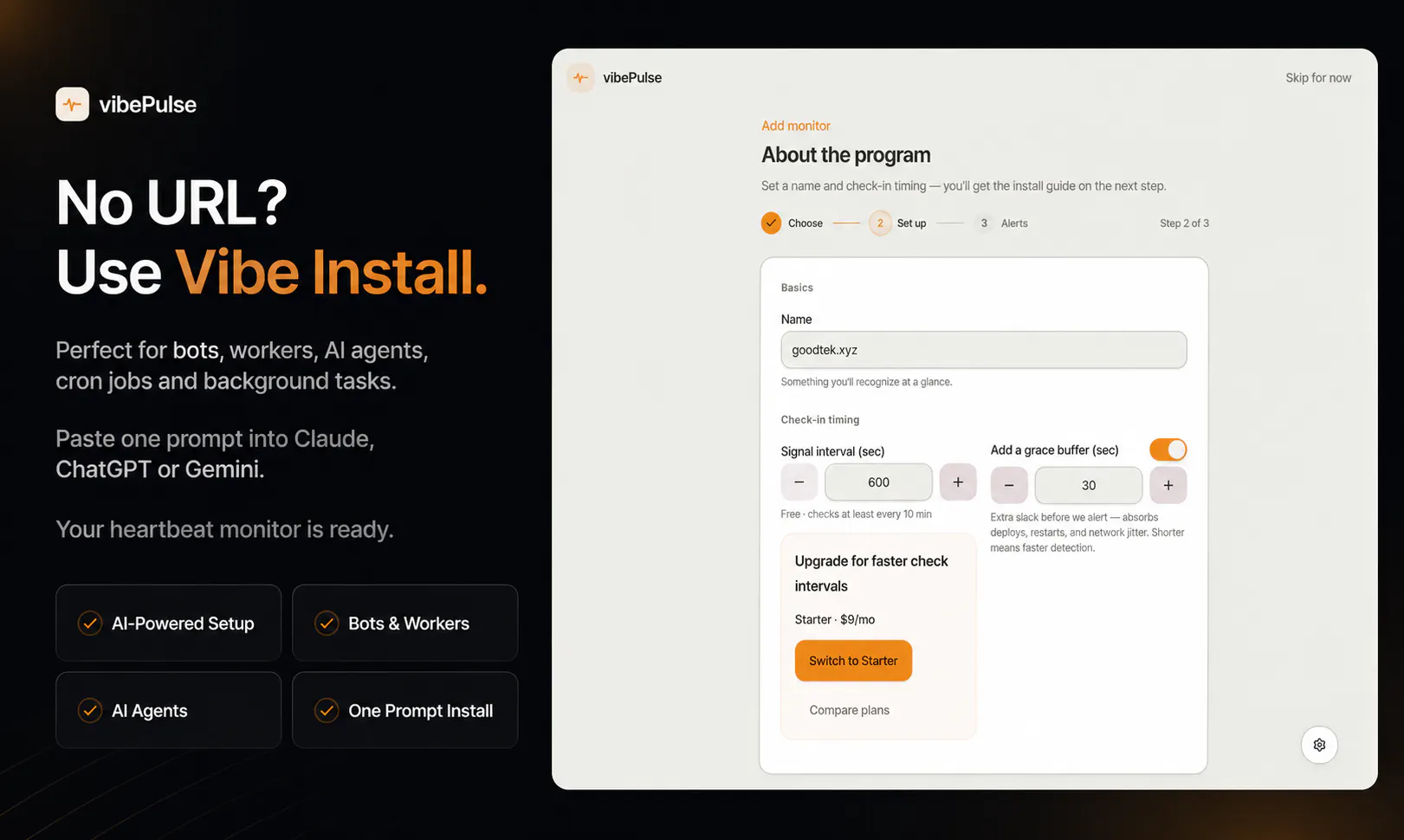Screen dimensions: 1404x840
Task: Go to the Alerts step 3
Action: coord(1001,223)
